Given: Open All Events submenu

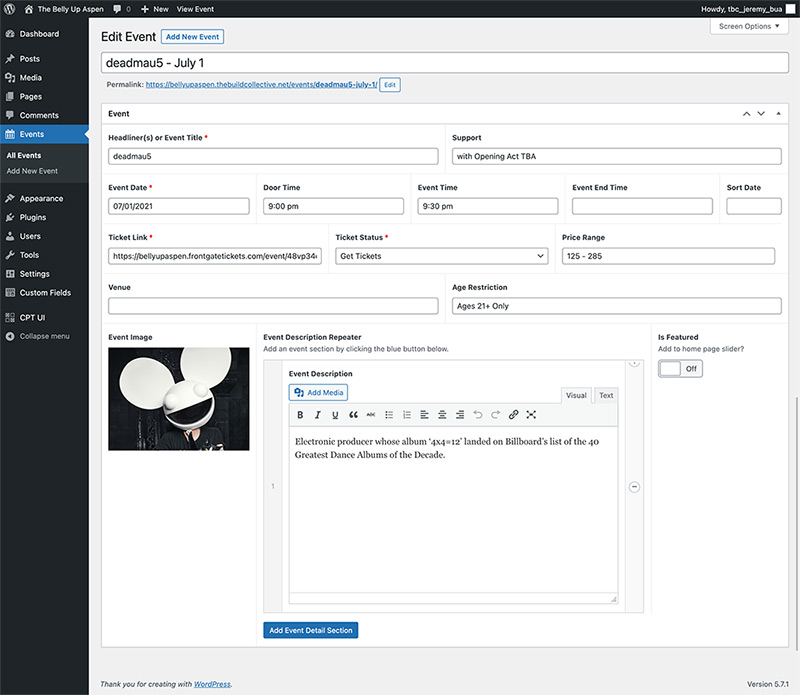Looking at the screenshot, I should click(24, 155).
